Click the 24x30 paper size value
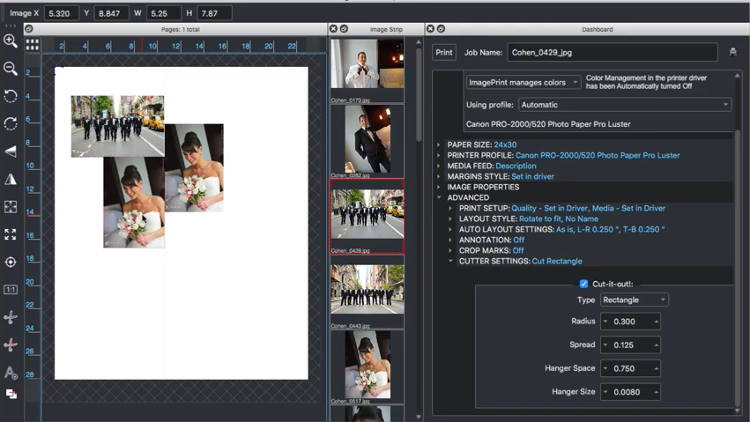Screen dimensions: 750x422 pyautogui.click(x=505, y=144)
